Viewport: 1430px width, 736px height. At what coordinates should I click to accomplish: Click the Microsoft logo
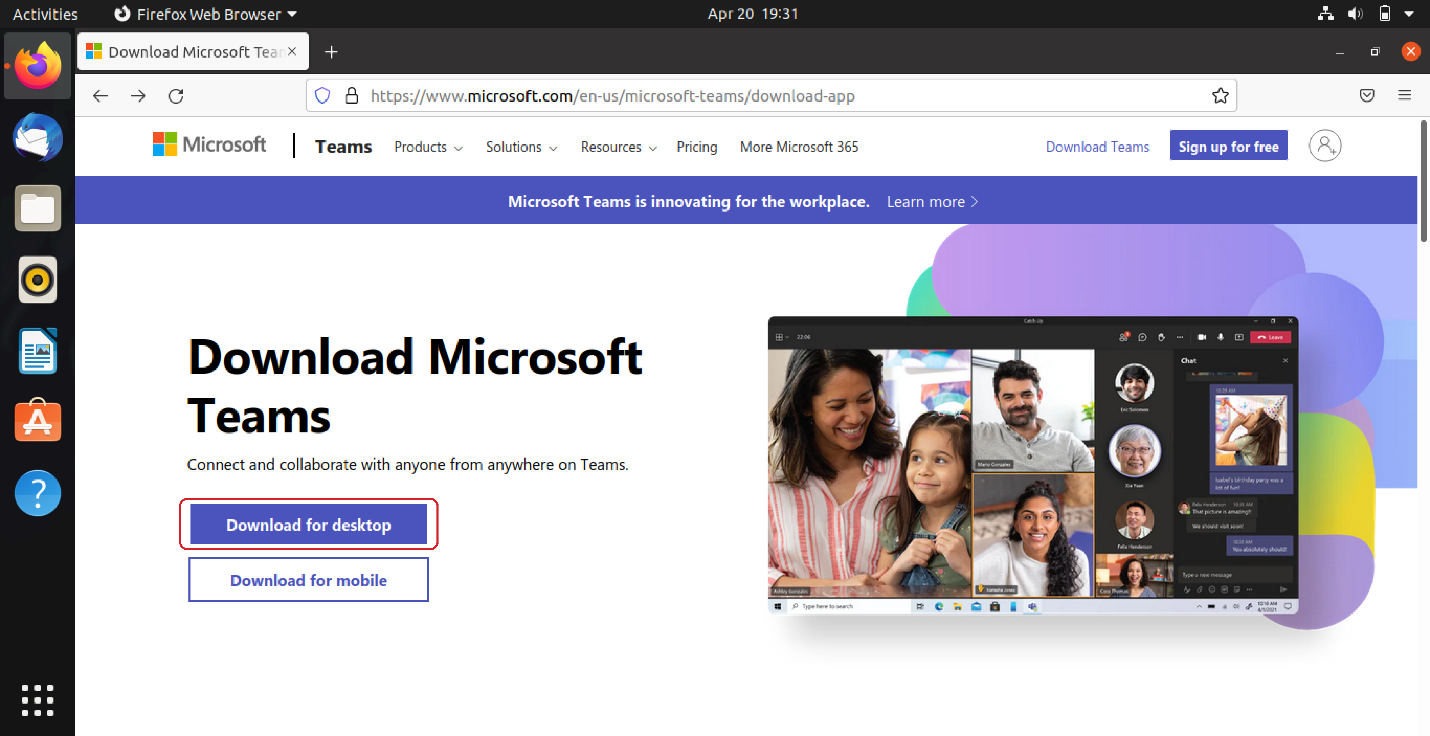pos(210,145)
